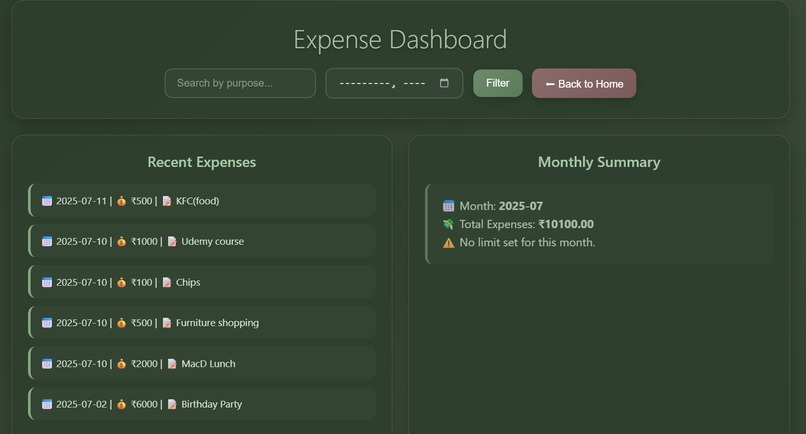Click the Monthly Summary heading
806x434 pixels.
[599, 162]
